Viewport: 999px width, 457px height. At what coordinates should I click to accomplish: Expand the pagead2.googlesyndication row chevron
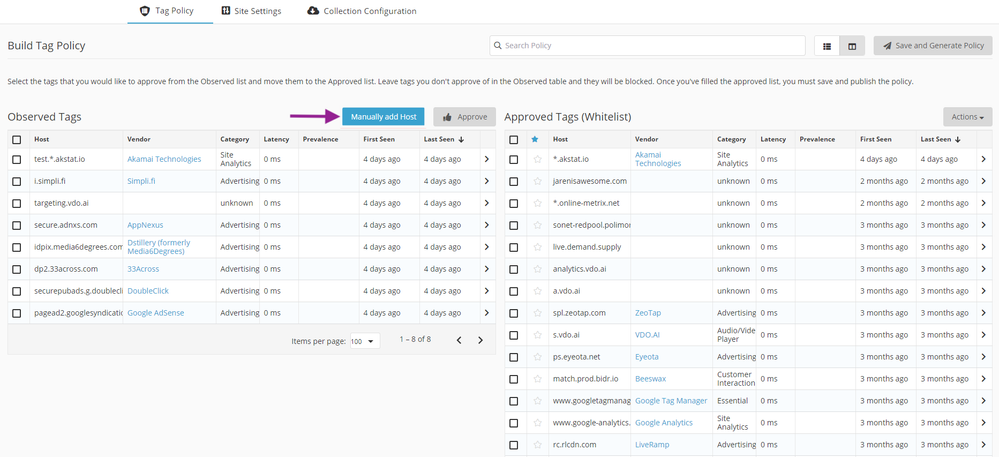[487, 313]
